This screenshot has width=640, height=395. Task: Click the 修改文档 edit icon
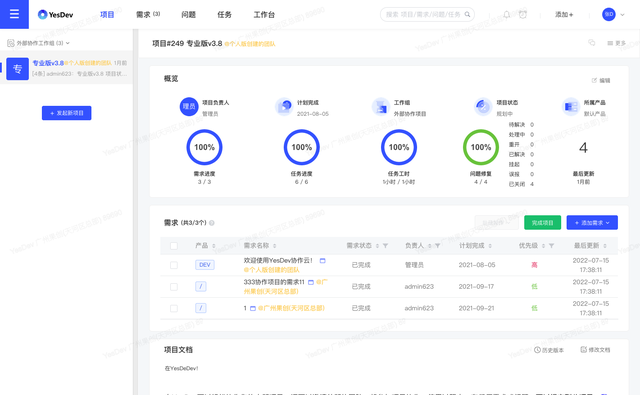[584, 350]
